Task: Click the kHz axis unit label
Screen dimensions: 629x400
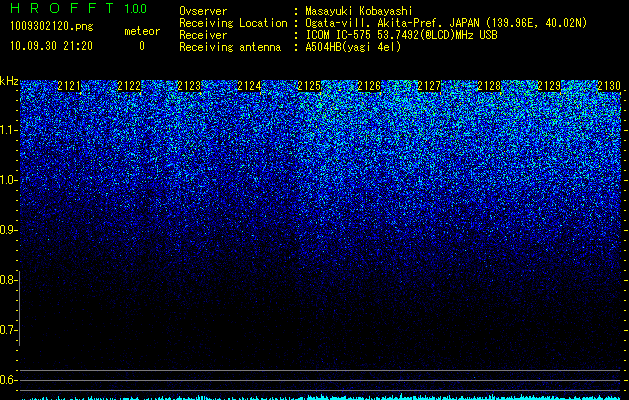Action: (9, 81)
